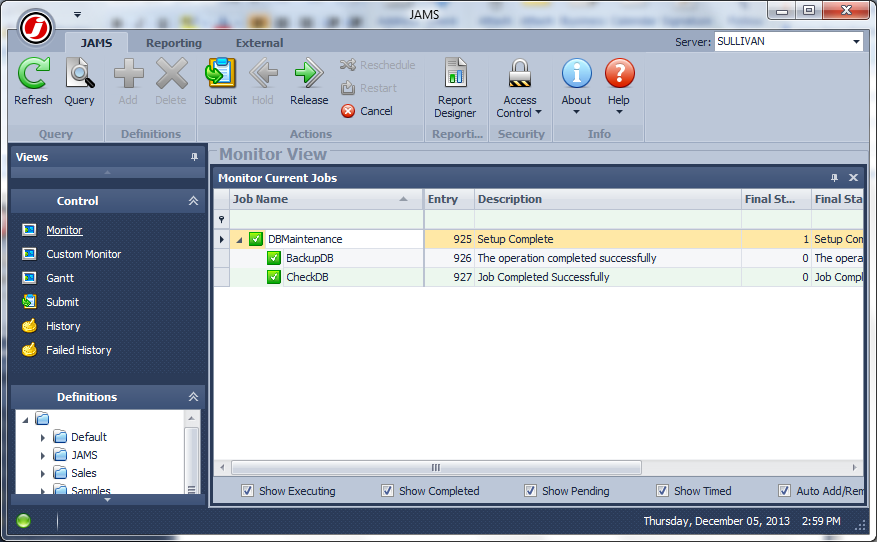
Task: Click the Help question mark icon
Action: pos(620,73)
